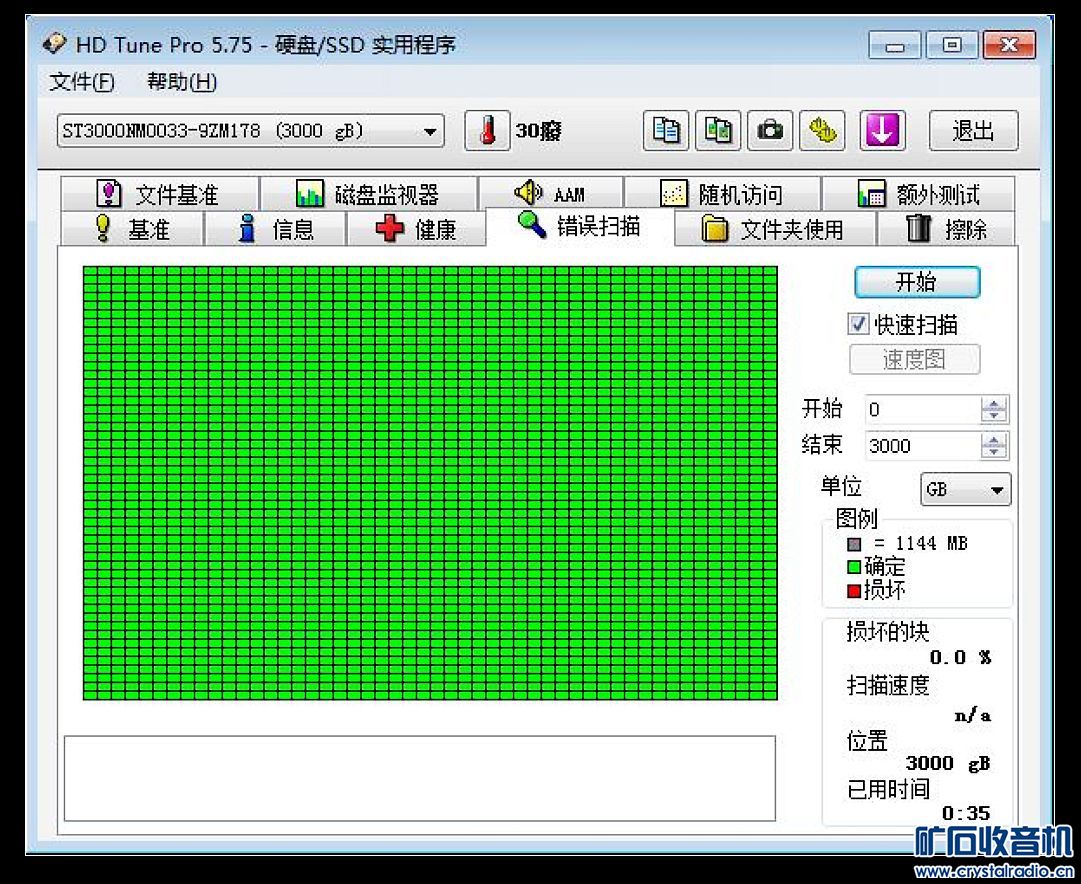The image size is (1081, 884).
Task: Open the AAM tab
Action: 551,194
